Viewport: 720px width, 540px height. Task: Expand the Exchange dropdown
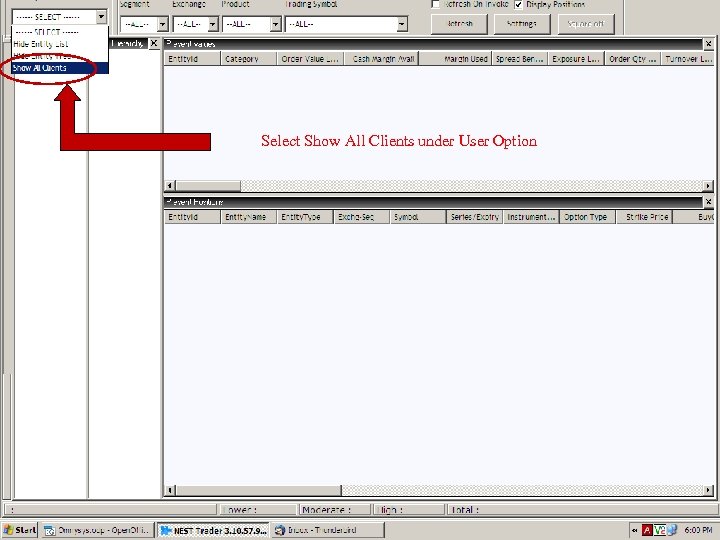213,24
